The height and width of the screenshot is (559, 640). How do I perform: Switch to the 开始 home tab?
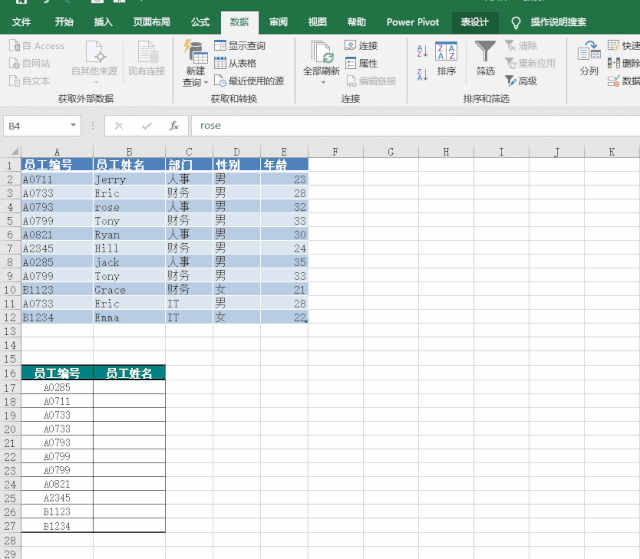pos(64,22)
